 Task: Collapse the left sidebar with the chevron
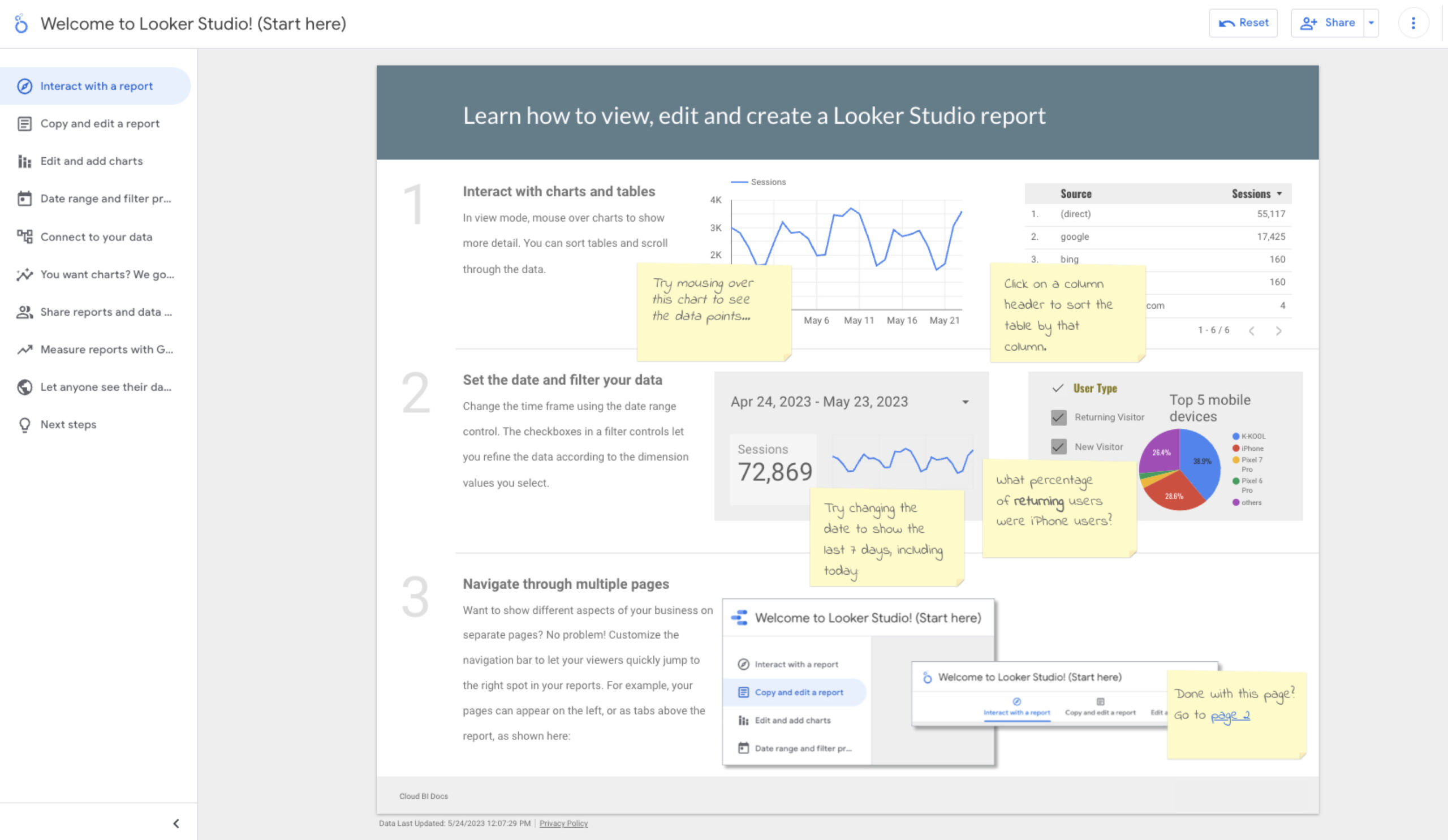click(176, 824)
